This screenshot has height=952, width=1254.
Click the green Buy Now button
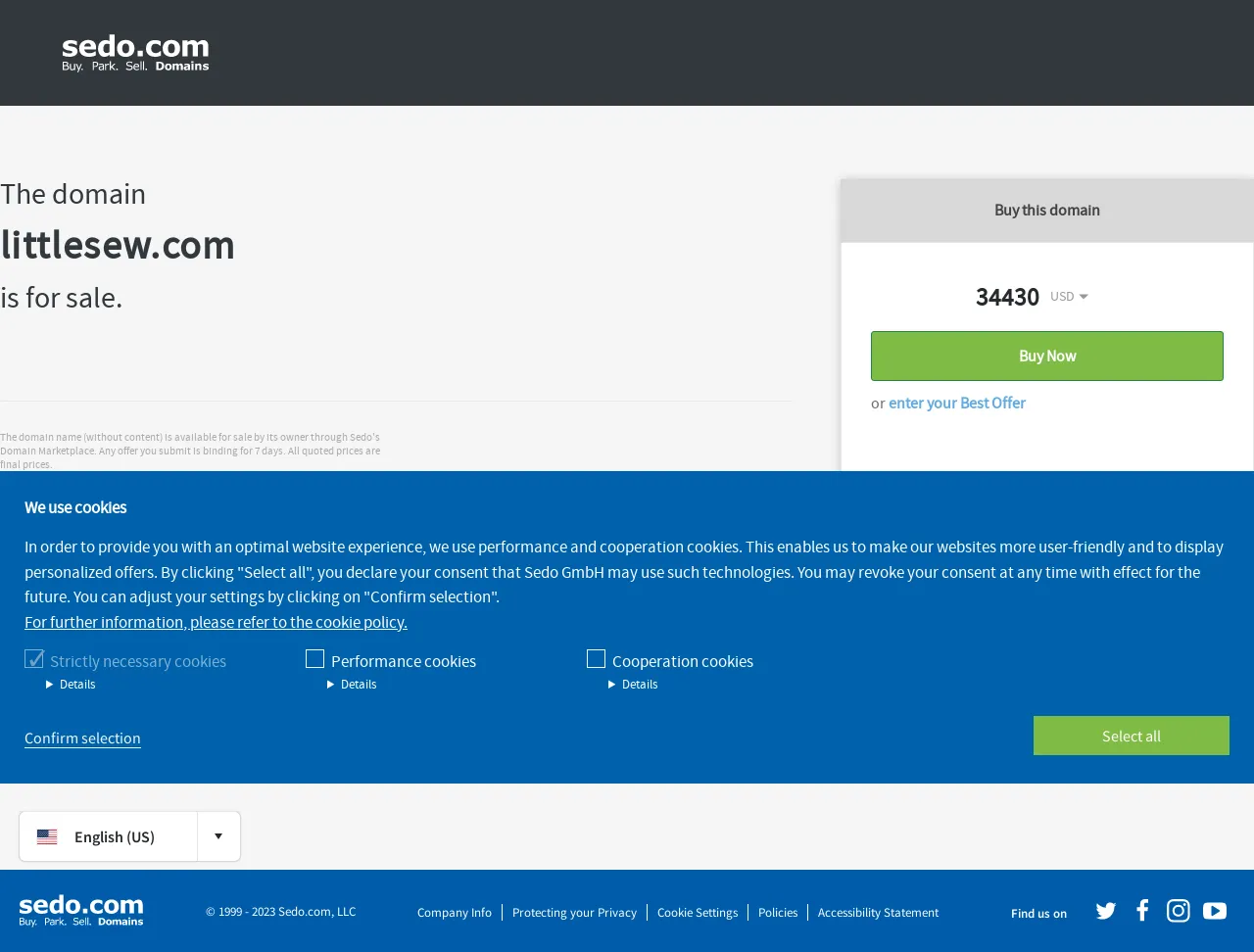click(1047, 356)
